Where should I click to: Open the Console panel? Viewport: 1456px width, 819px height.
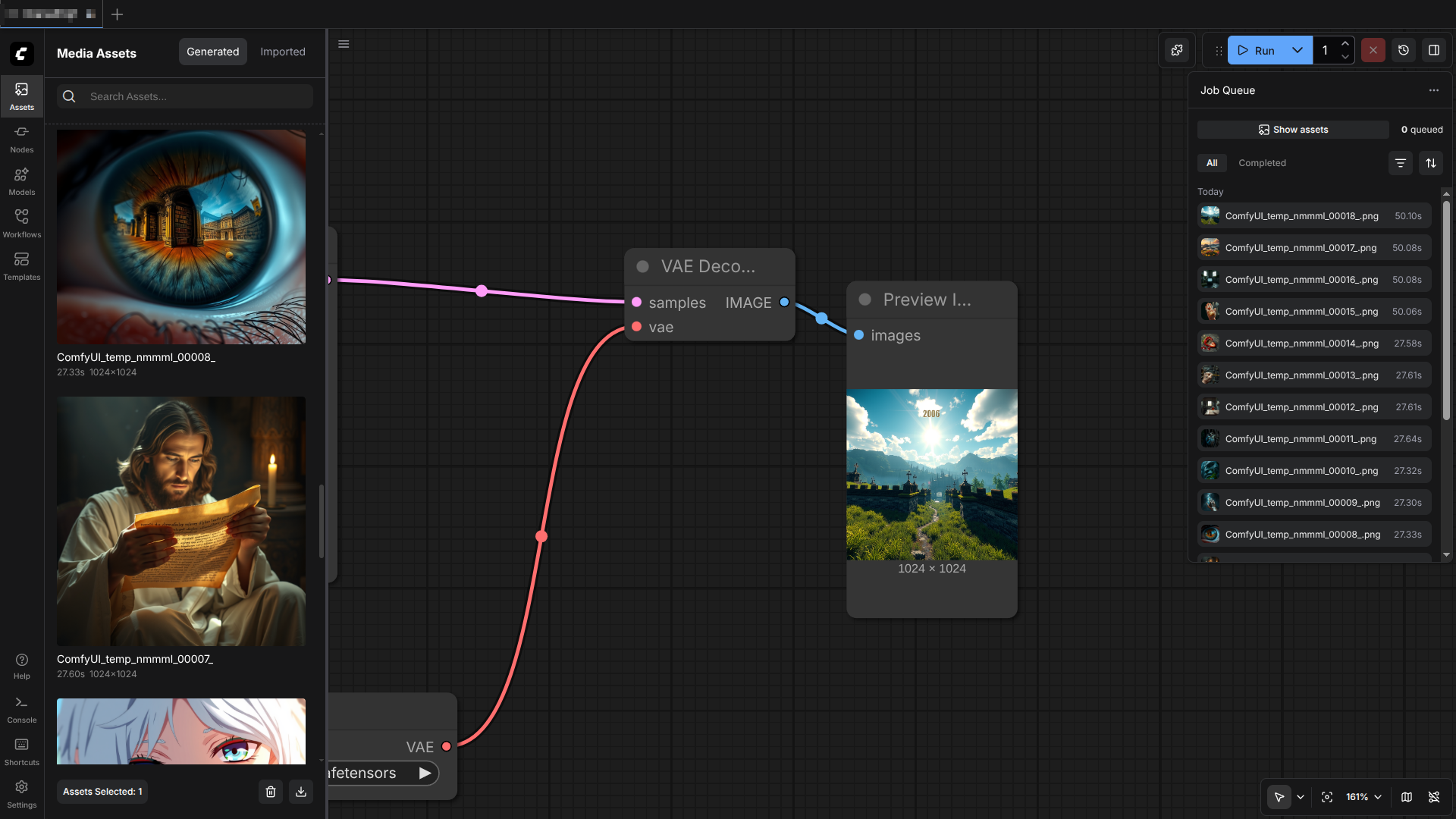[x=21, y=709]
